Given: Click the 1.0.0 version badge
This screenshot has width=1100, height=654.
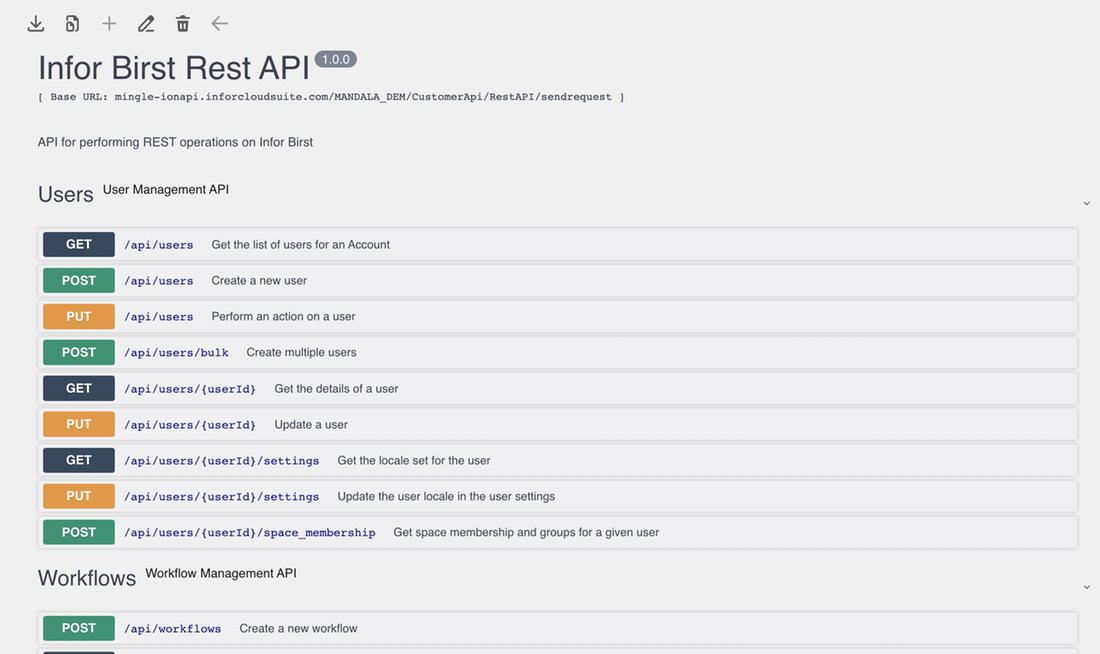Looking at the screenshot, I should (x=335, y=58).
